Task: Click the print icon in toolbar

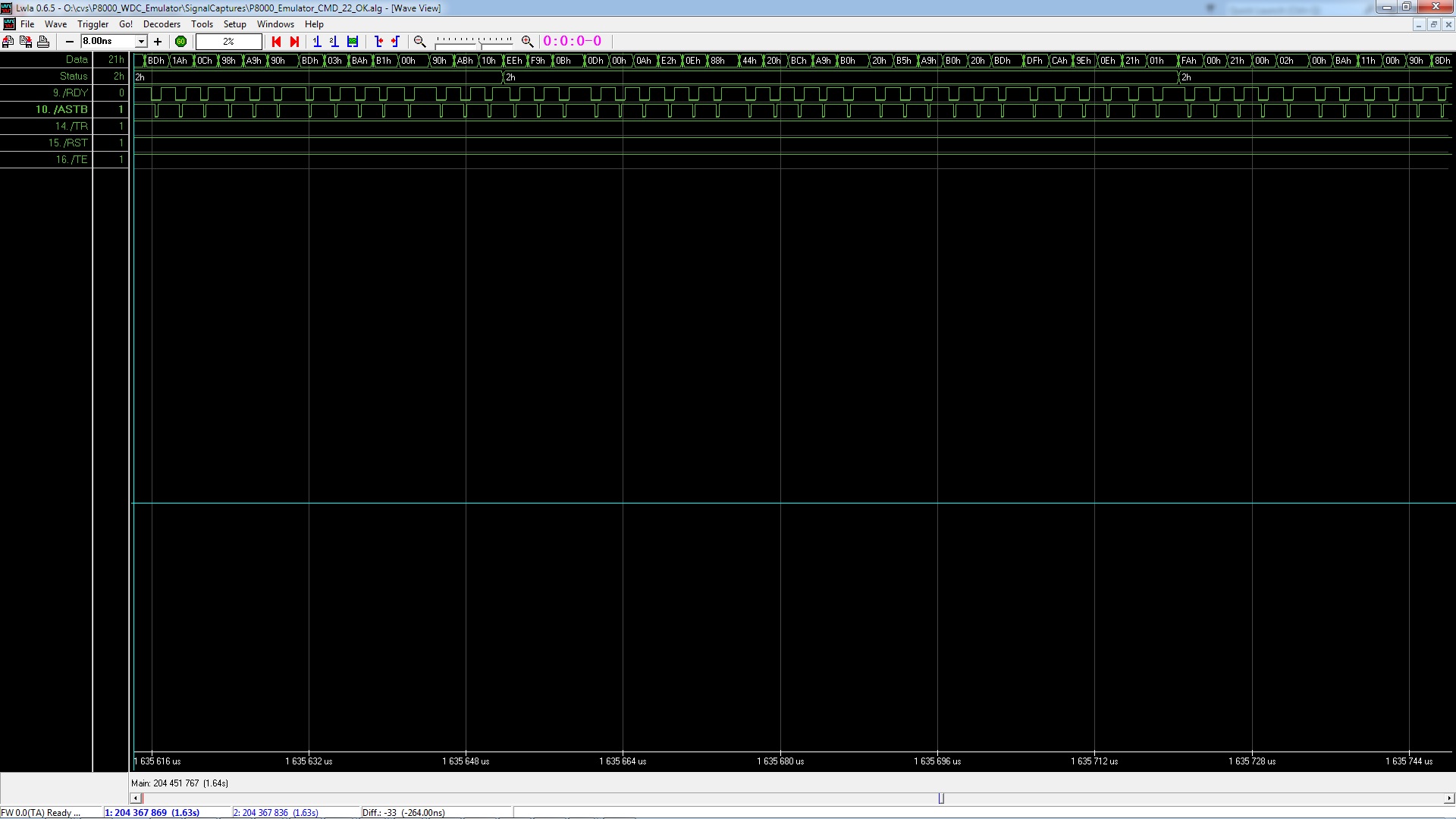Action: pos(43,42)
